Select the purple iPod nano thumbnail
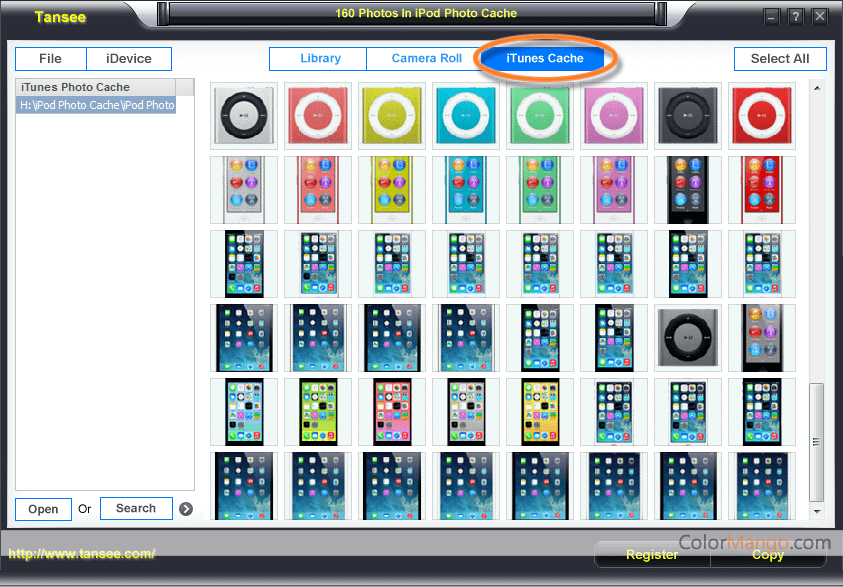The width and height of the screenshot is (843, 587). (x=614, y=190)
